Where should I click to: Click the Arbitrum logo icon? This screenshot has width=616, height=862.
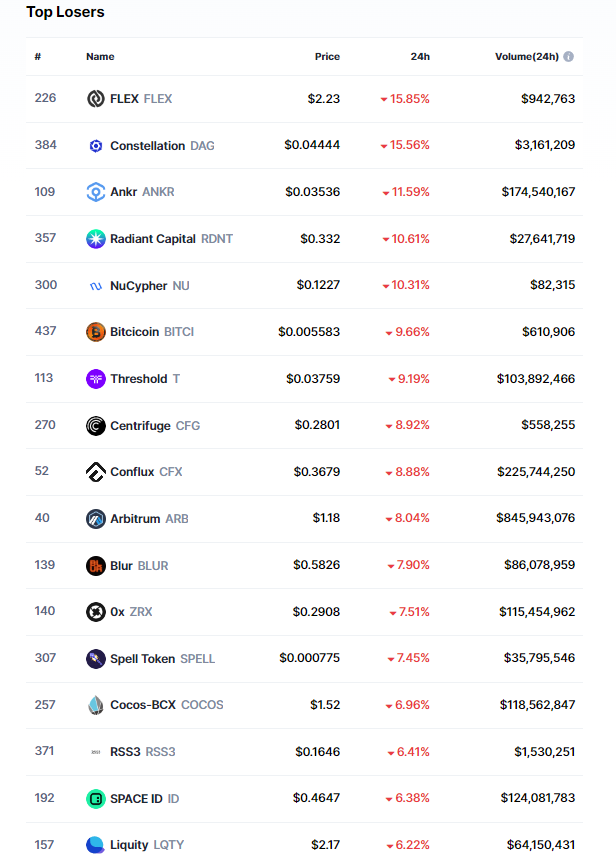(96, 519)
